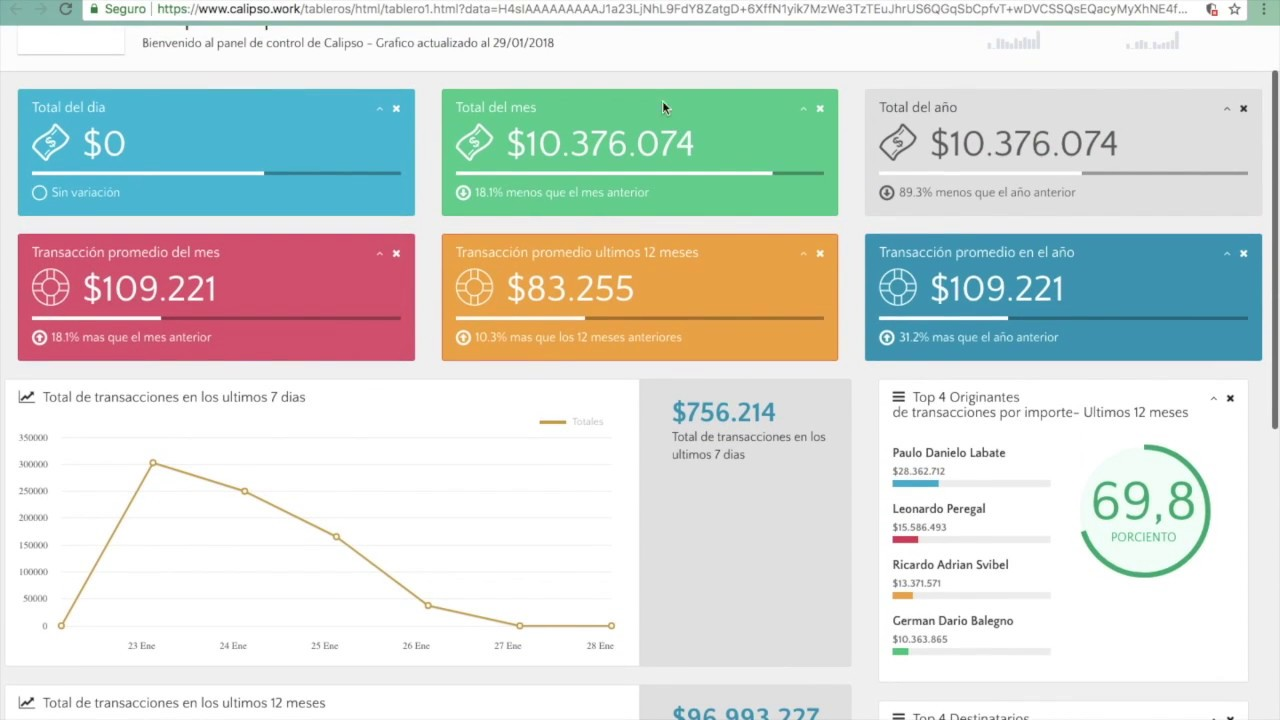Collapse the Transacción promedio en el año card
Viewport: 1280px width, 720px height.
(x=1227, y=254)
